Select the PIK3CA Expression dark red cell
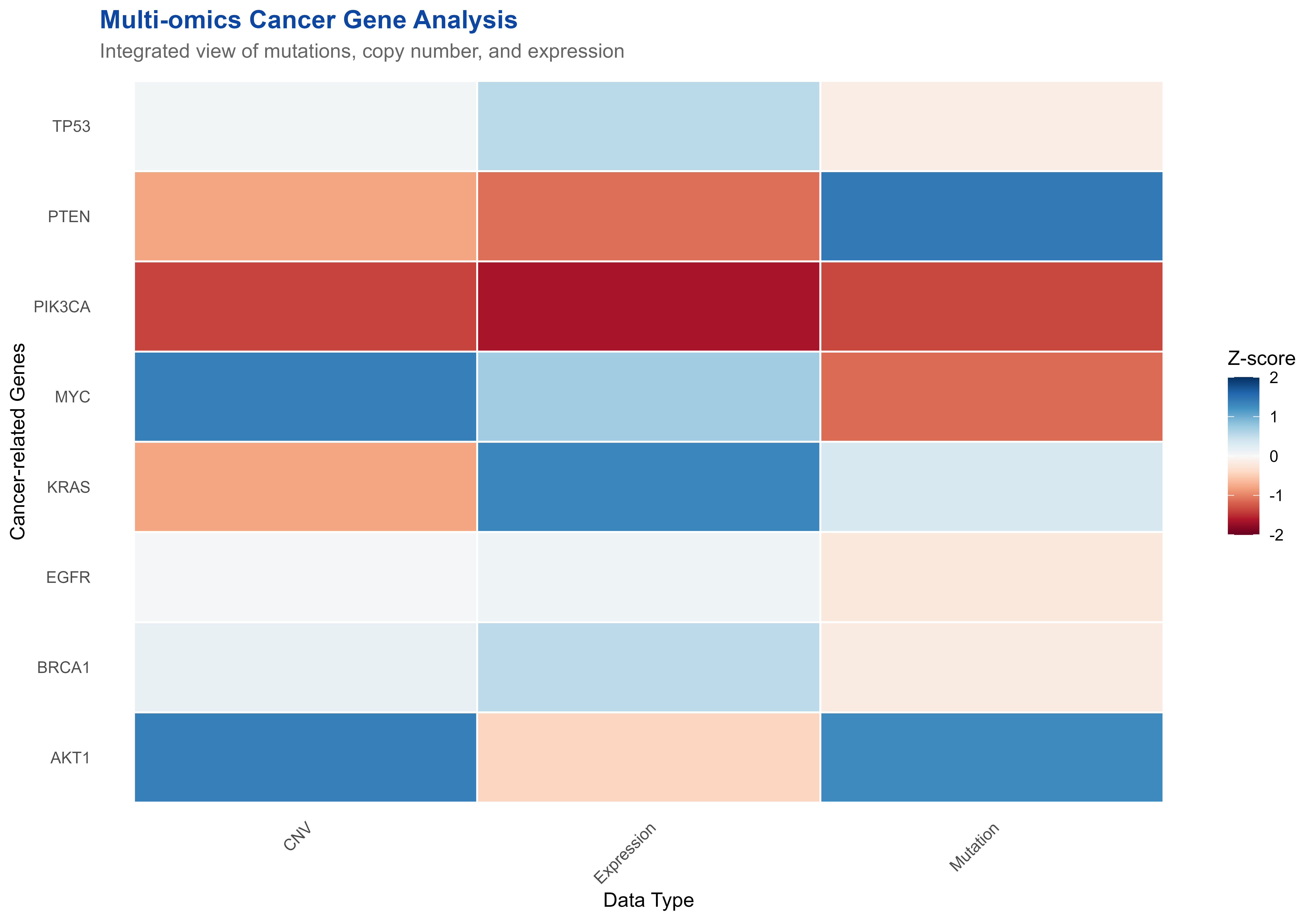 tap(648, 306)
